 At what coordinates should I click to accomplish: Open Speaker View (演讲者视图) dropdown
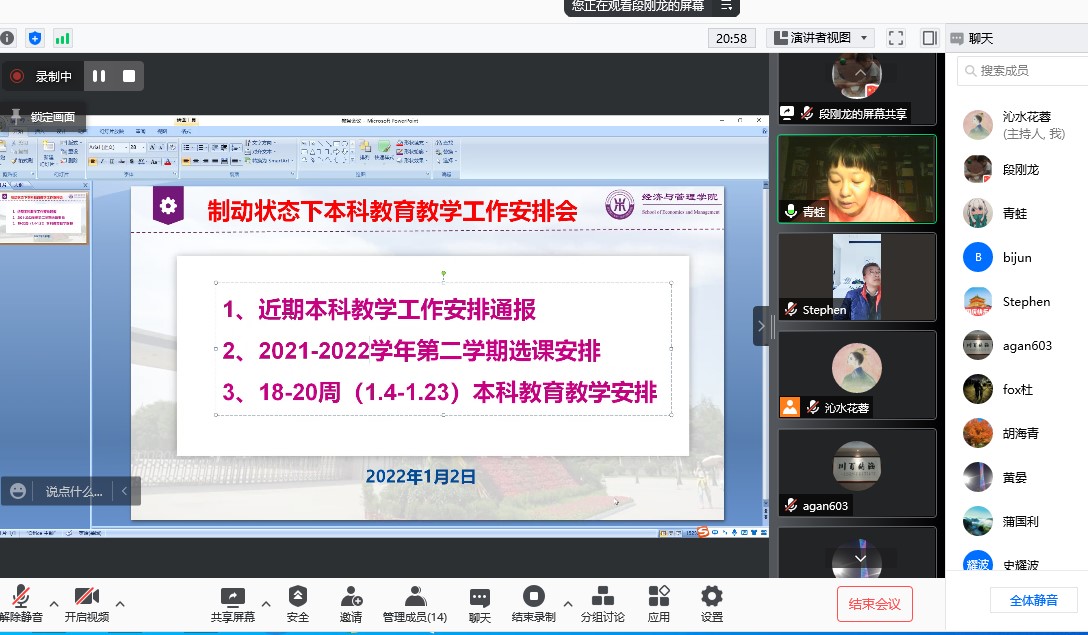click(820, 38)
